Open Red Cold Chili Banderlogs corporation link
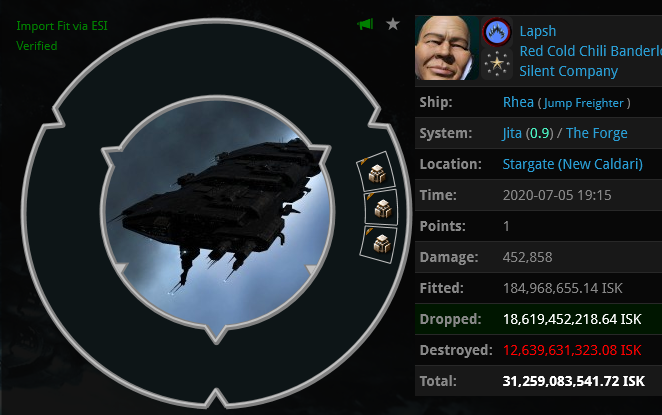Screen dimensions: 662x415 tap(591, 51)
